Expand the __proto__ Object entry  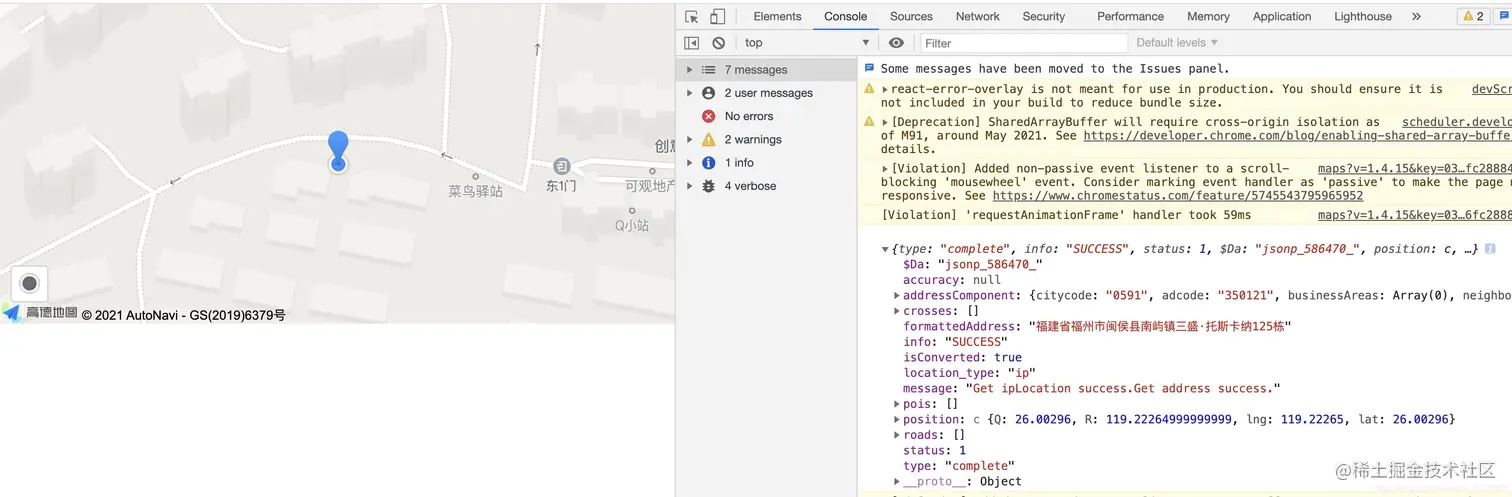(897, 481)
